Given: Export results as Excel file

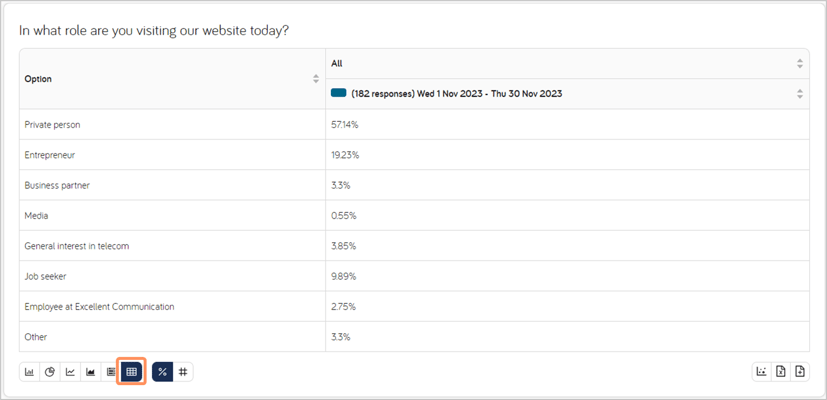Looking at the screenshot, I should [781, 372].
